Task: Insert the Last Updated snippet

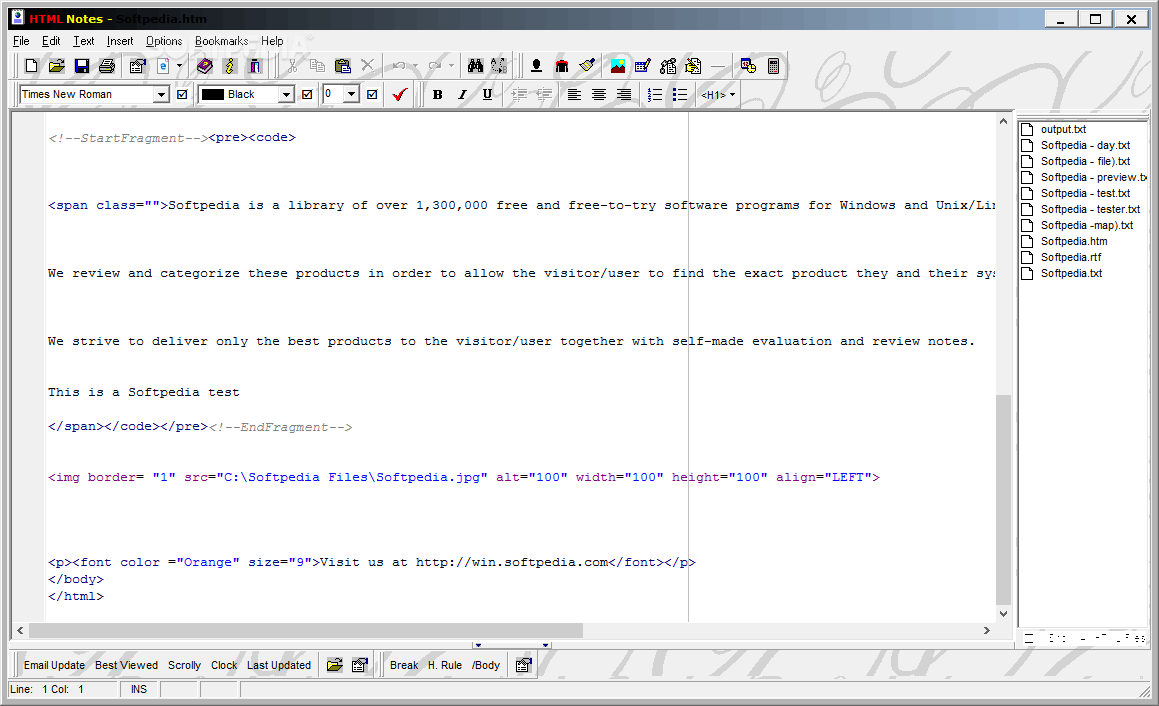Action: (279, 665)
